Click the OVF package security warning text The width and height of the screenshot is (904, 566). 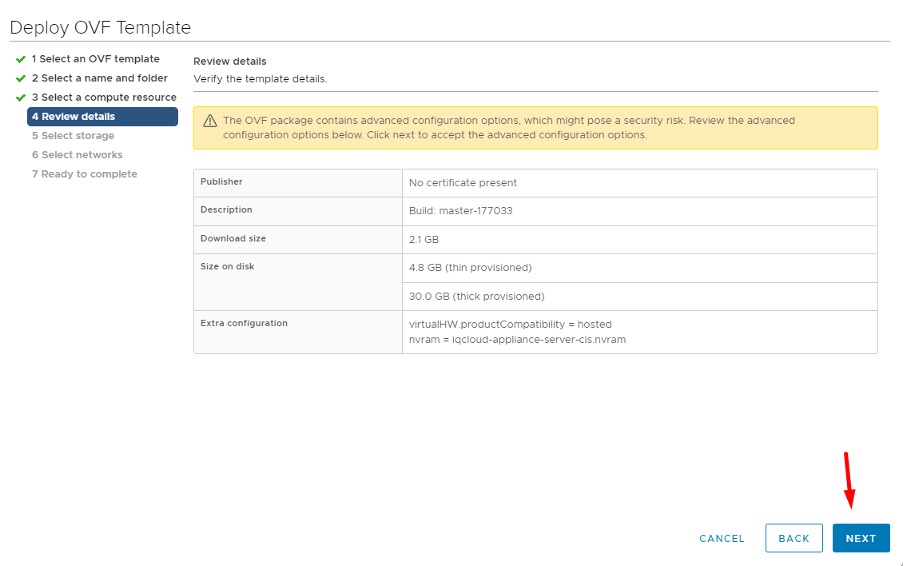tap(509, 127)
